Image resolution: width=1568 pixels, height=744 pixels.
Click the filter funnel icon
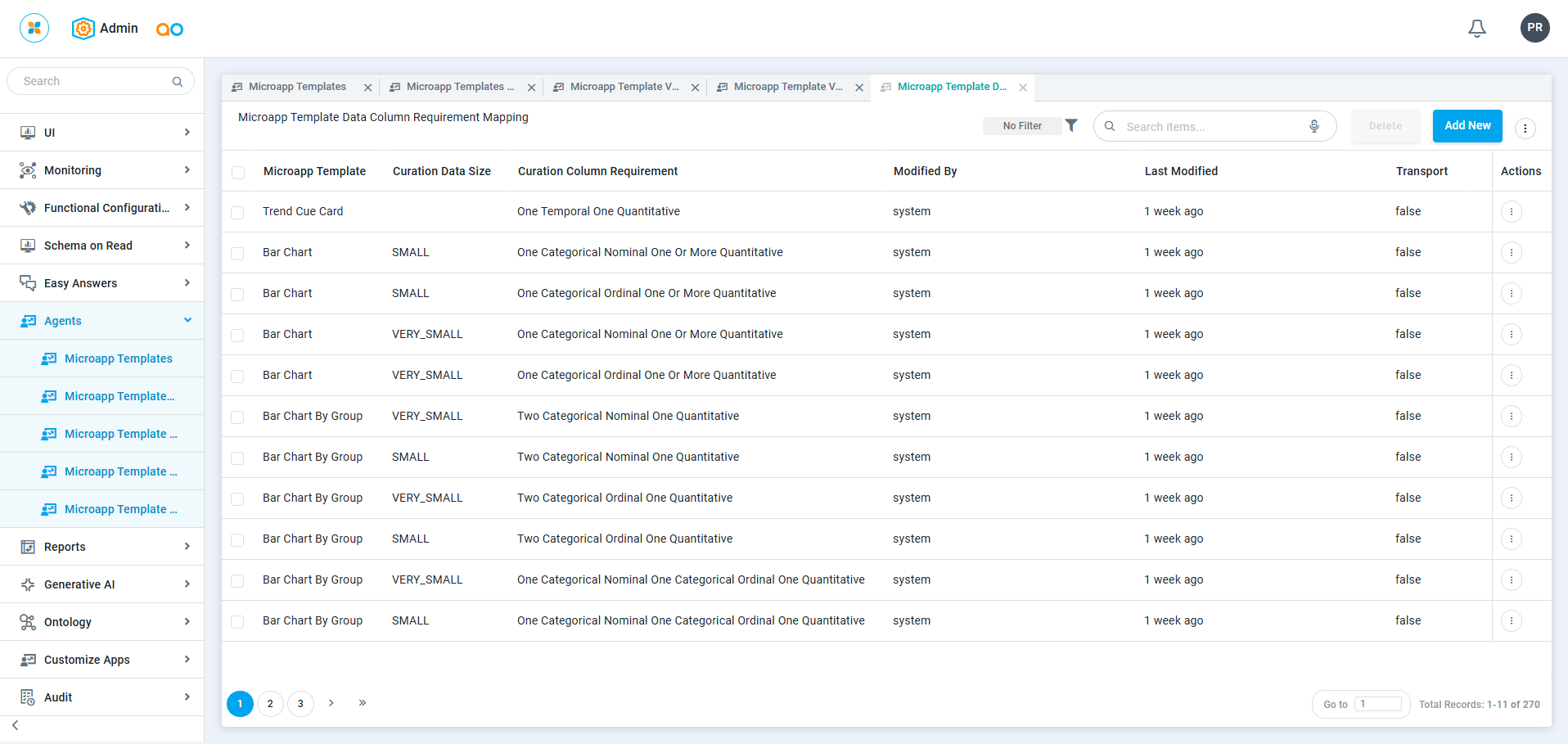point(1071,125)
